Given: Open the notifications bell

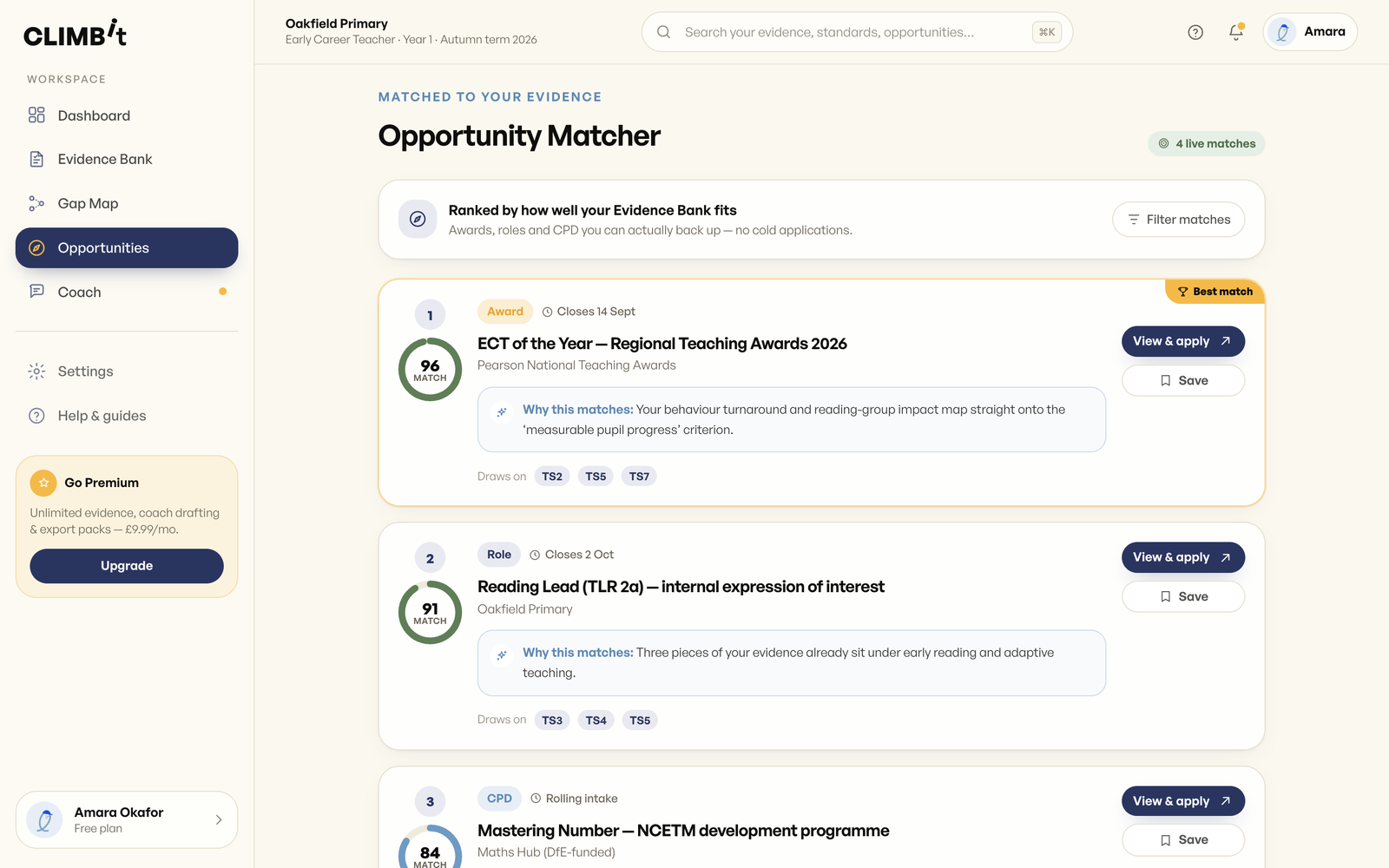Looking at the screenshot, I should point(1236,32).
